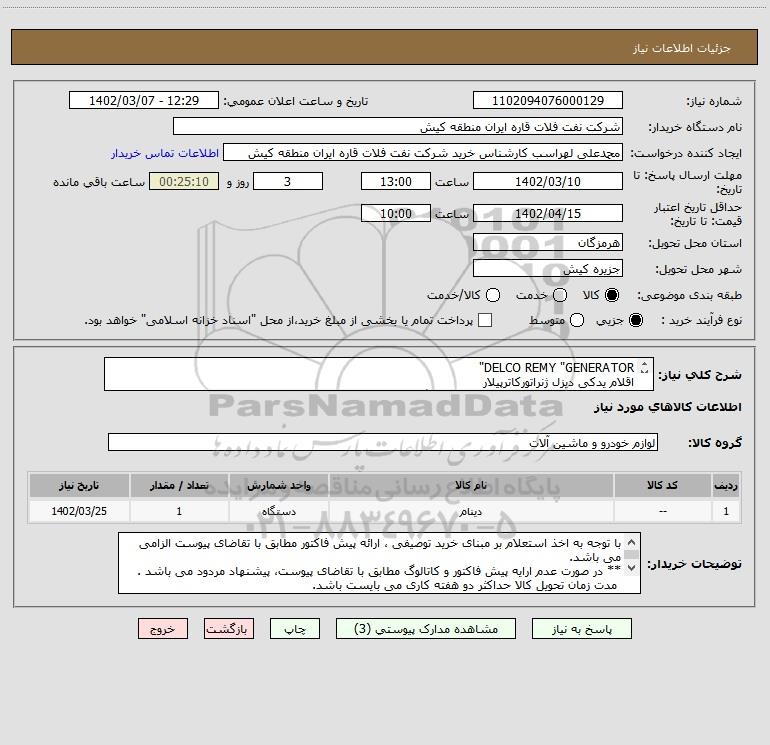Click buyer organization name field
This screenshot has height=745, width=770.
(398, 127)
